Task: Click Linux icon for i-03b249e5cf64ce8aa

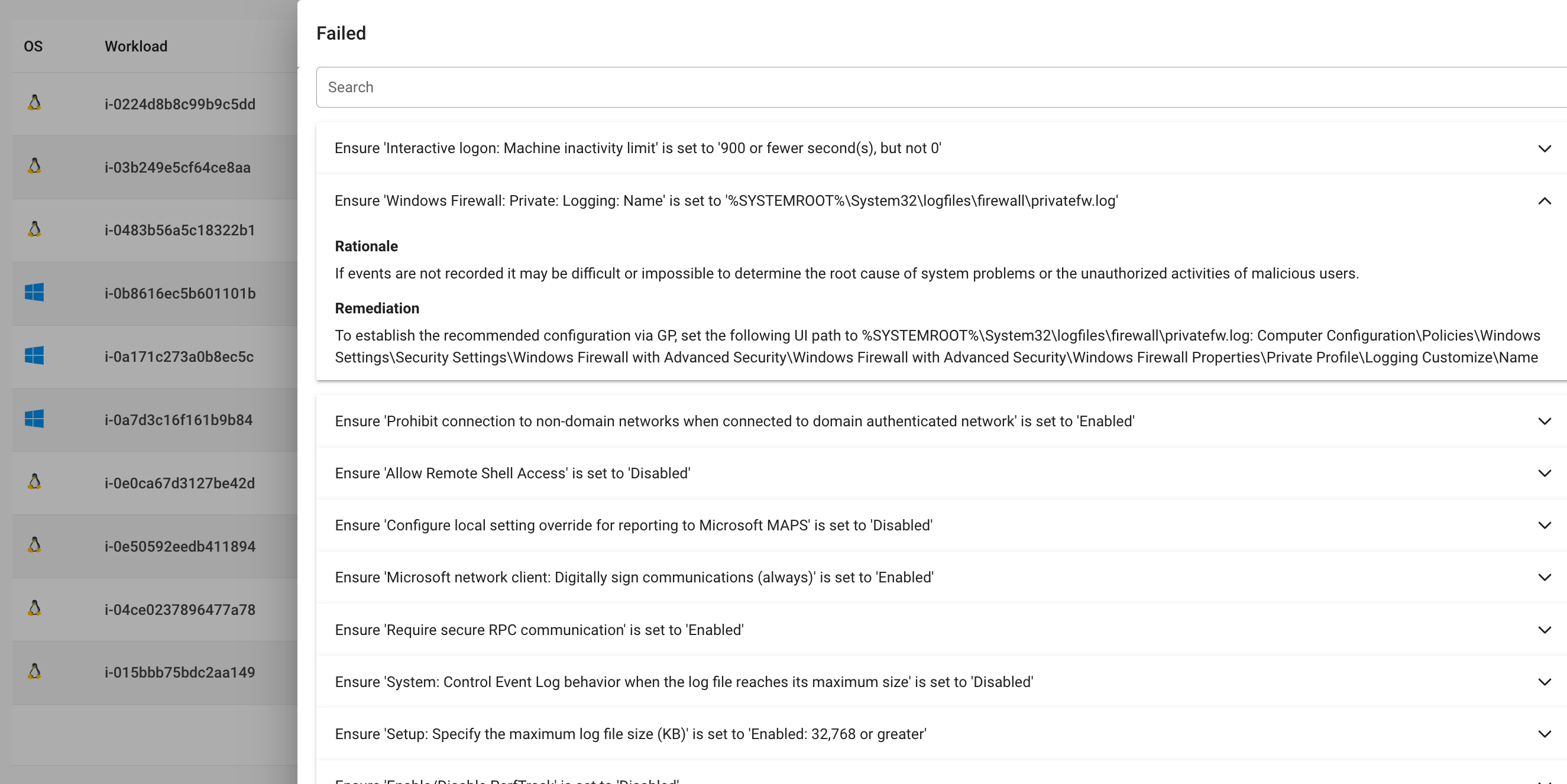Action: 35,166
